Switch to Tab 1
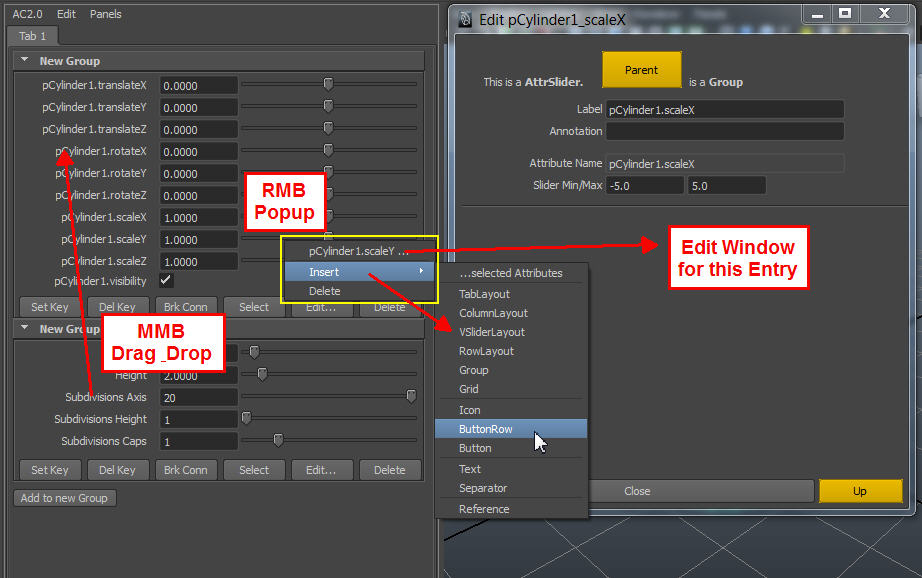Image resolution: width=922 pixels, height=578 pixels. click(x=33, y=36)
